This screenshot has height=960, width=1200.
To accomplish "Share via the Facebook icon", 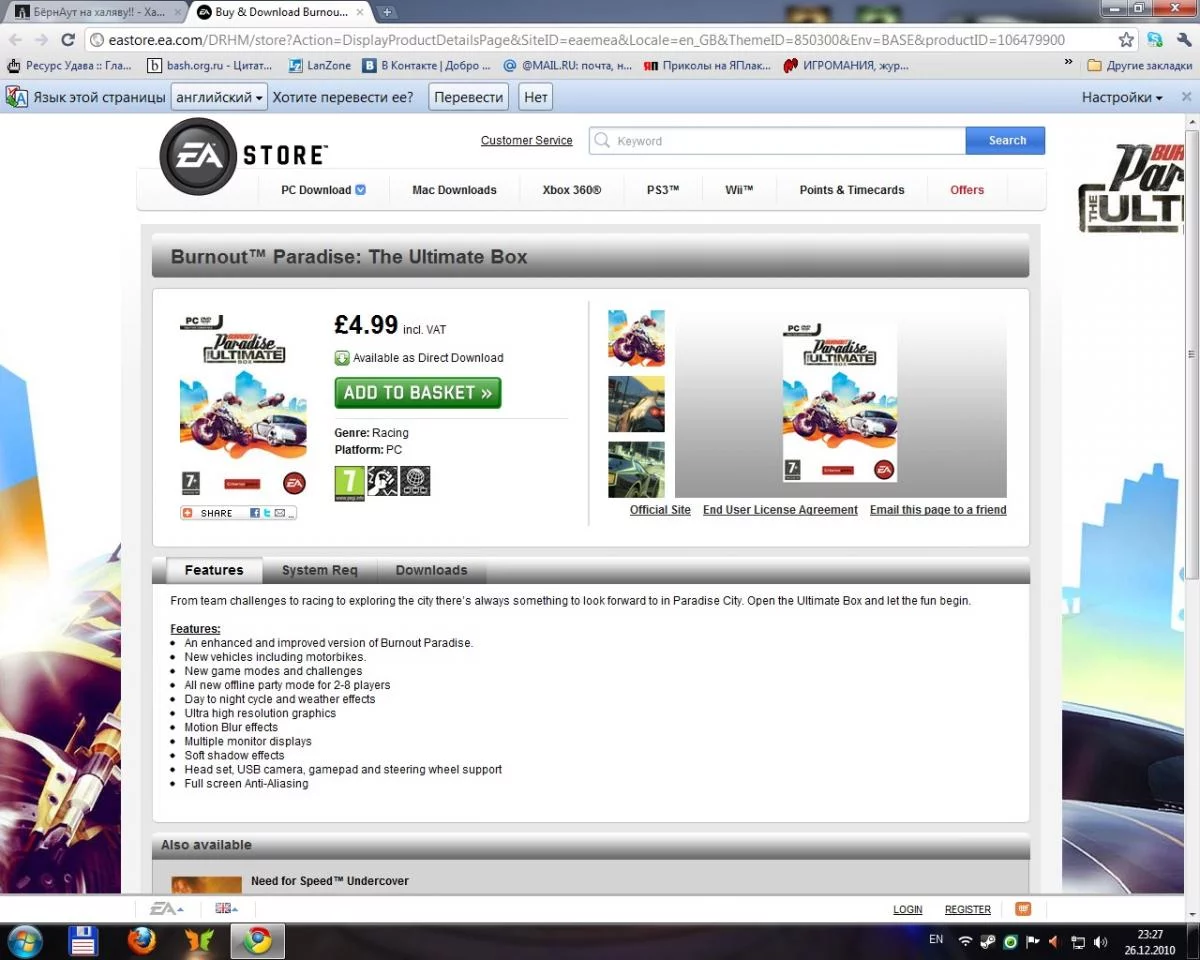I will [255, 513].
